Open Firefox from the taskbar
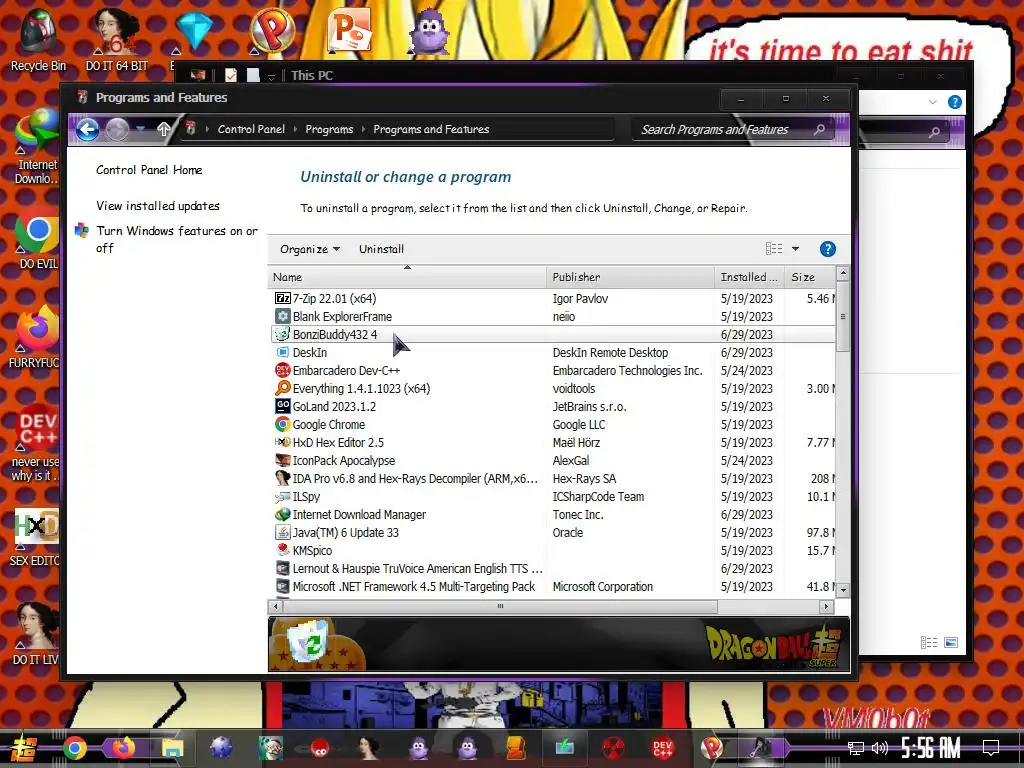The image size is (1024, 768). (123, 748)
